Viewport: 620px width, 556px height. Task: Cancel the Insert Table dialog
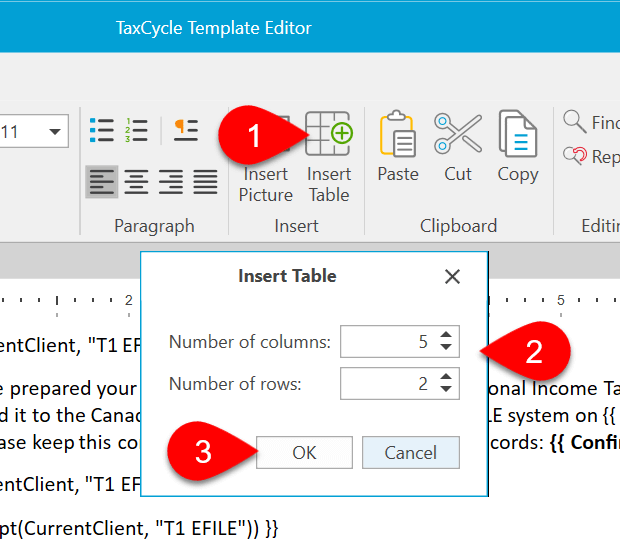coord(411,452)
